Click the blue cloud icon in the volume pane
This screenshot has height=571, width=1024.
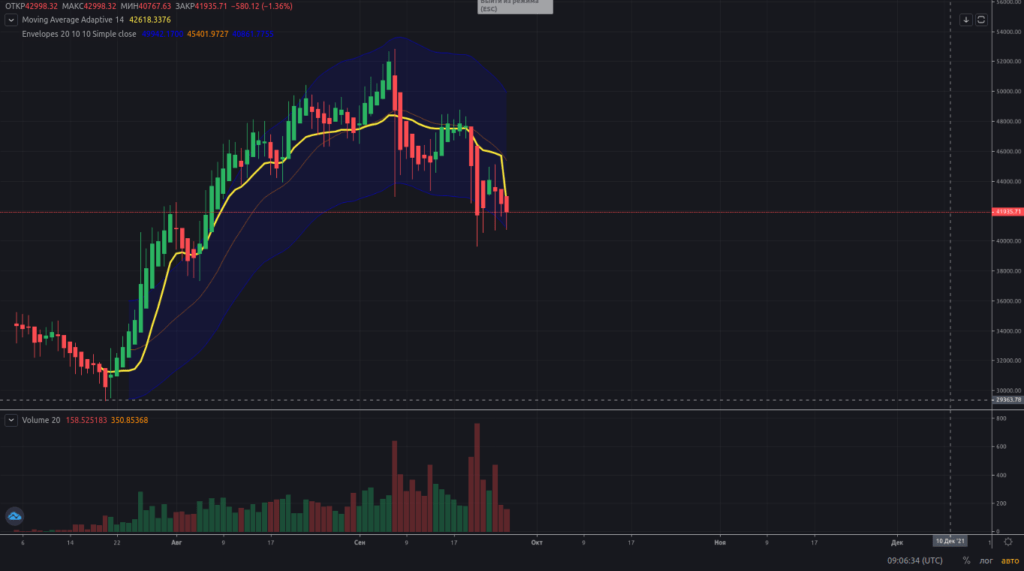[x=15, y=516]
